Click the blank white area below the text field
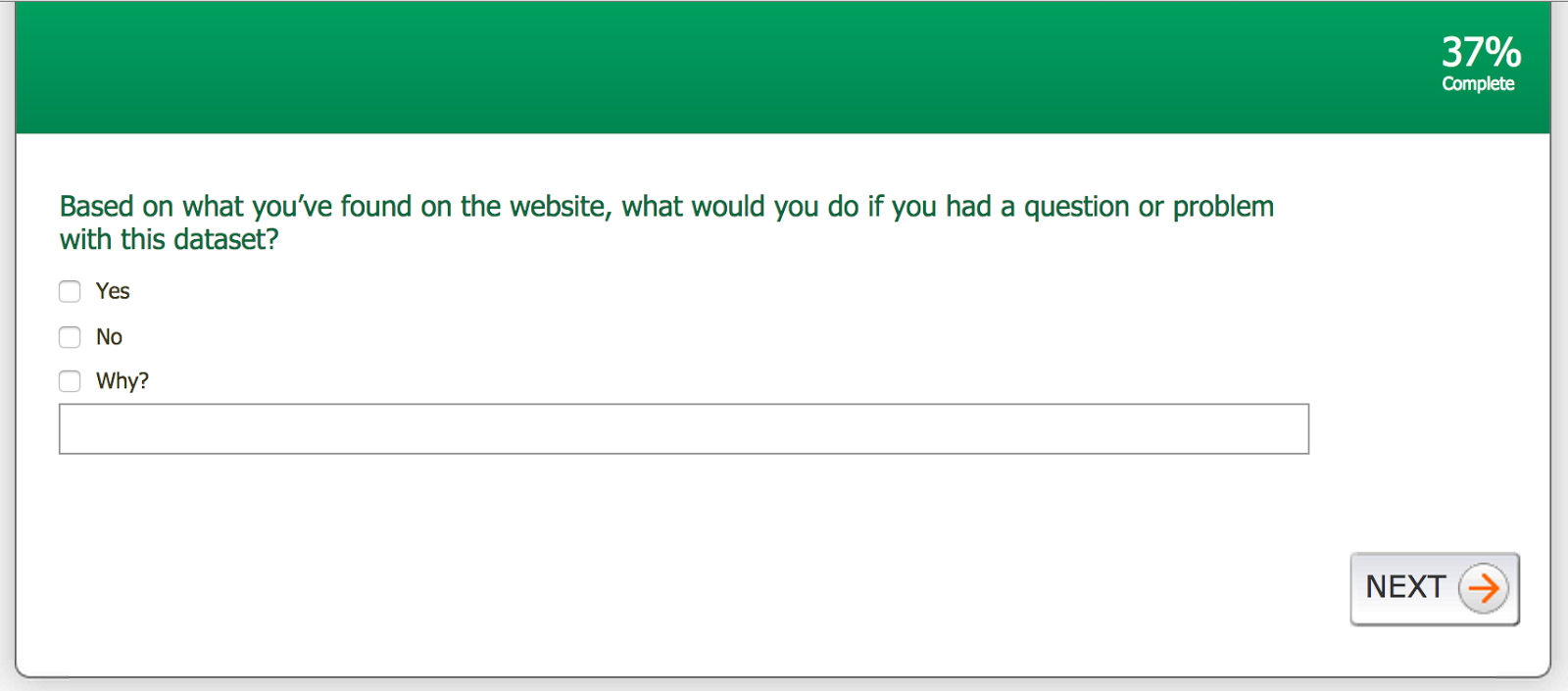The width and height of the screenshot is (1568, 691). [x=686, y=549]
